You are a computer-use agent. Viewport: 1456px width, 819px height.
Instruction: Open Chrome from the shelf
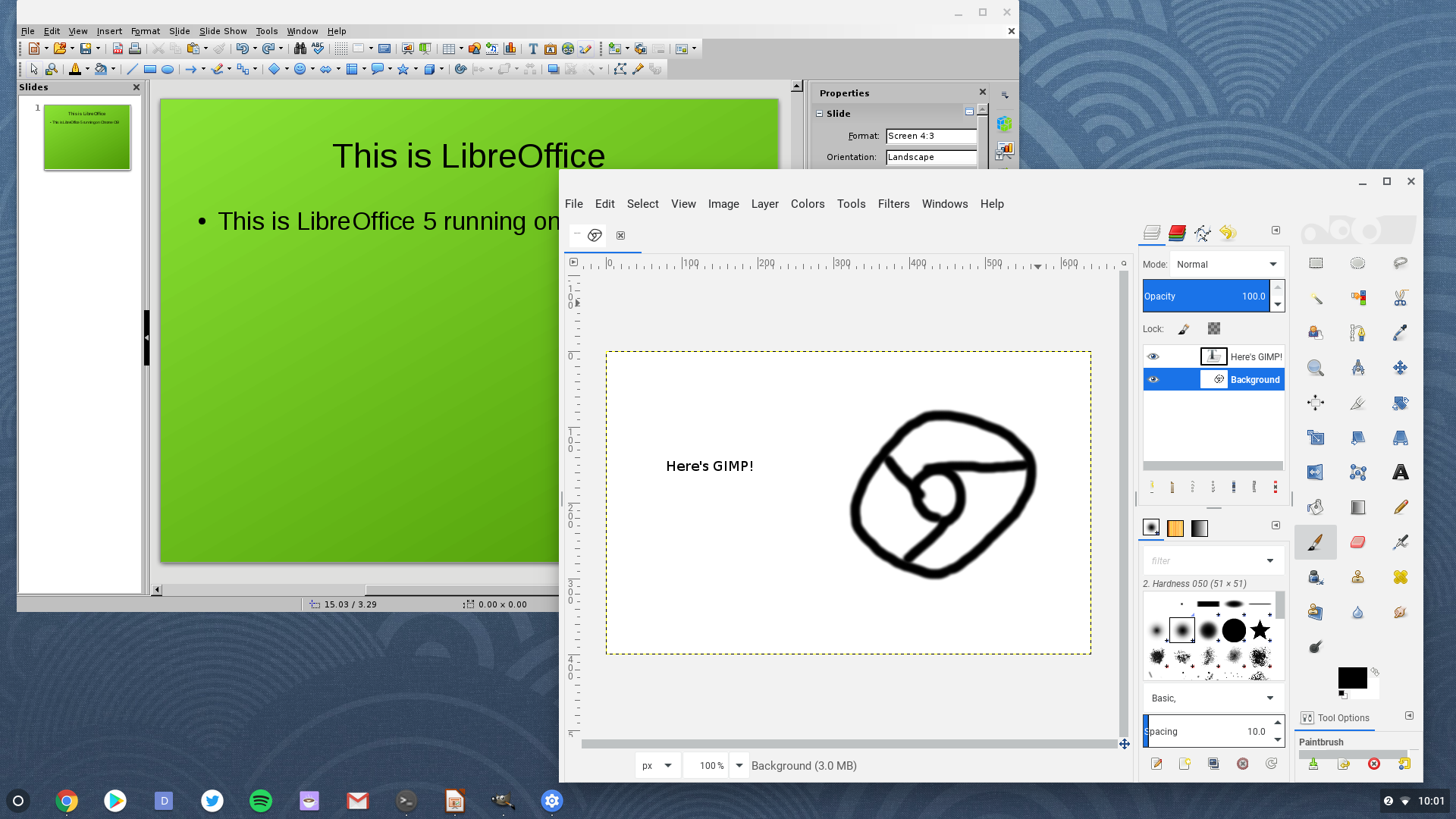67,801
